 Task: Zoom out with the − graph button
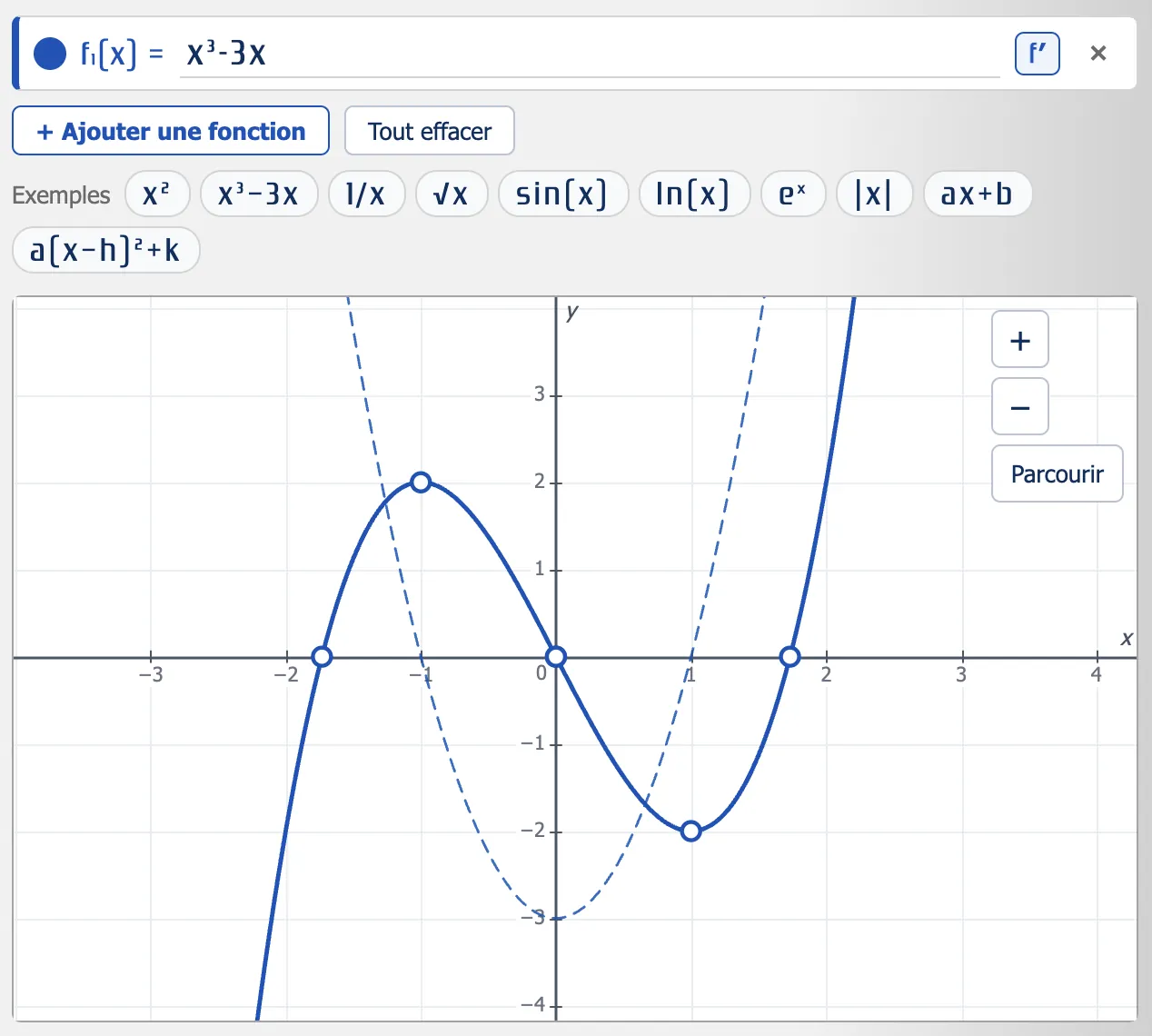[x=1020, y=407]
